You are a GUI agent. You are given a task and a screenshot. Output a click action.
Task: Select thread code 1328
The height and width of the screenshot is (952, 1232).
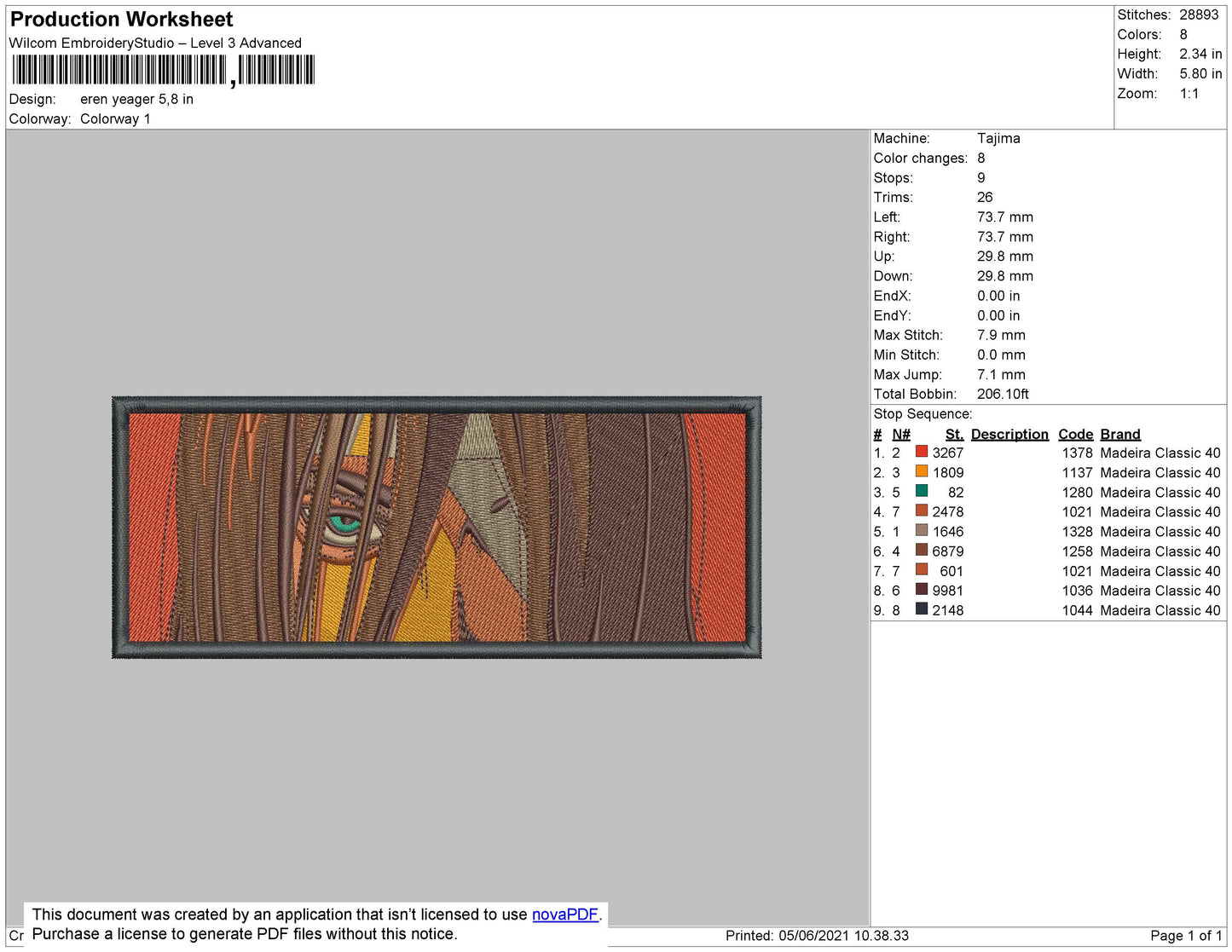pos(1077,531)
